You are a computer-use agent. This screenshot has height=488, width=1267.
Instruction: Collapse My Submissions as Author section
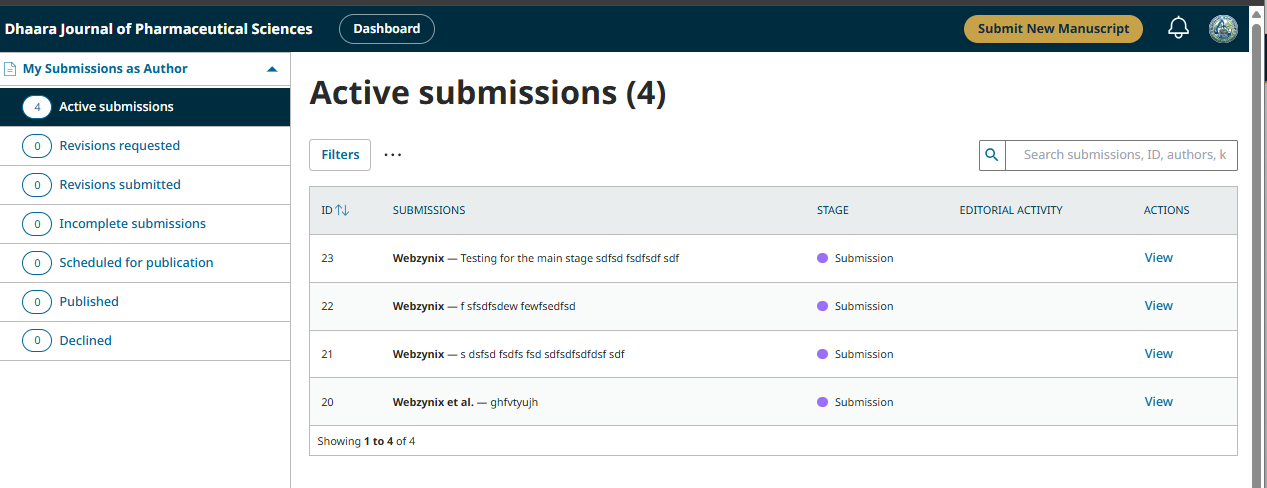(272, 70)
